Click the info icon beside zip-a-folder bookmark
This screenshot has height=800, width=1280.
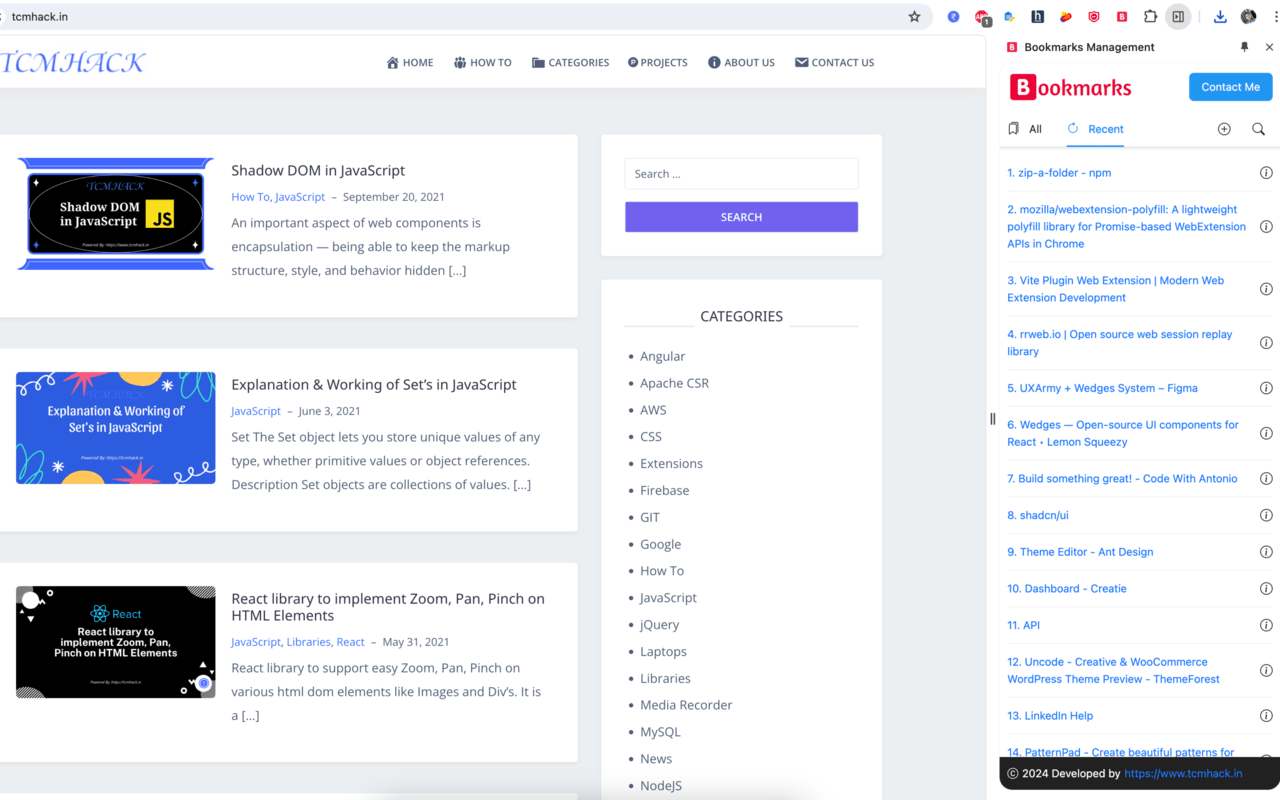1266,172
